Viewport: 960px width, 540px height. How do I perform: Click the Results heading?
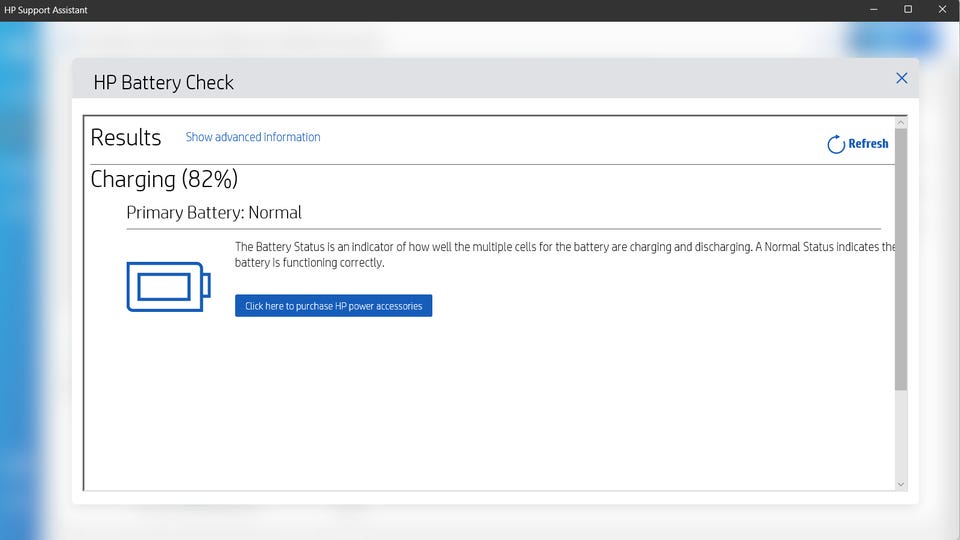click(x=126, y=137)
